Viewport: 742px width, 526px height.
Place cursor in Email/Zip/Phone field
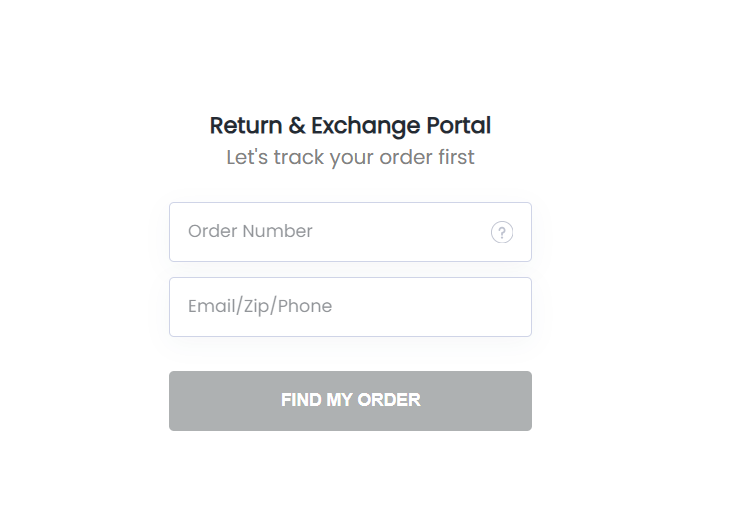[x=350, y=307]
